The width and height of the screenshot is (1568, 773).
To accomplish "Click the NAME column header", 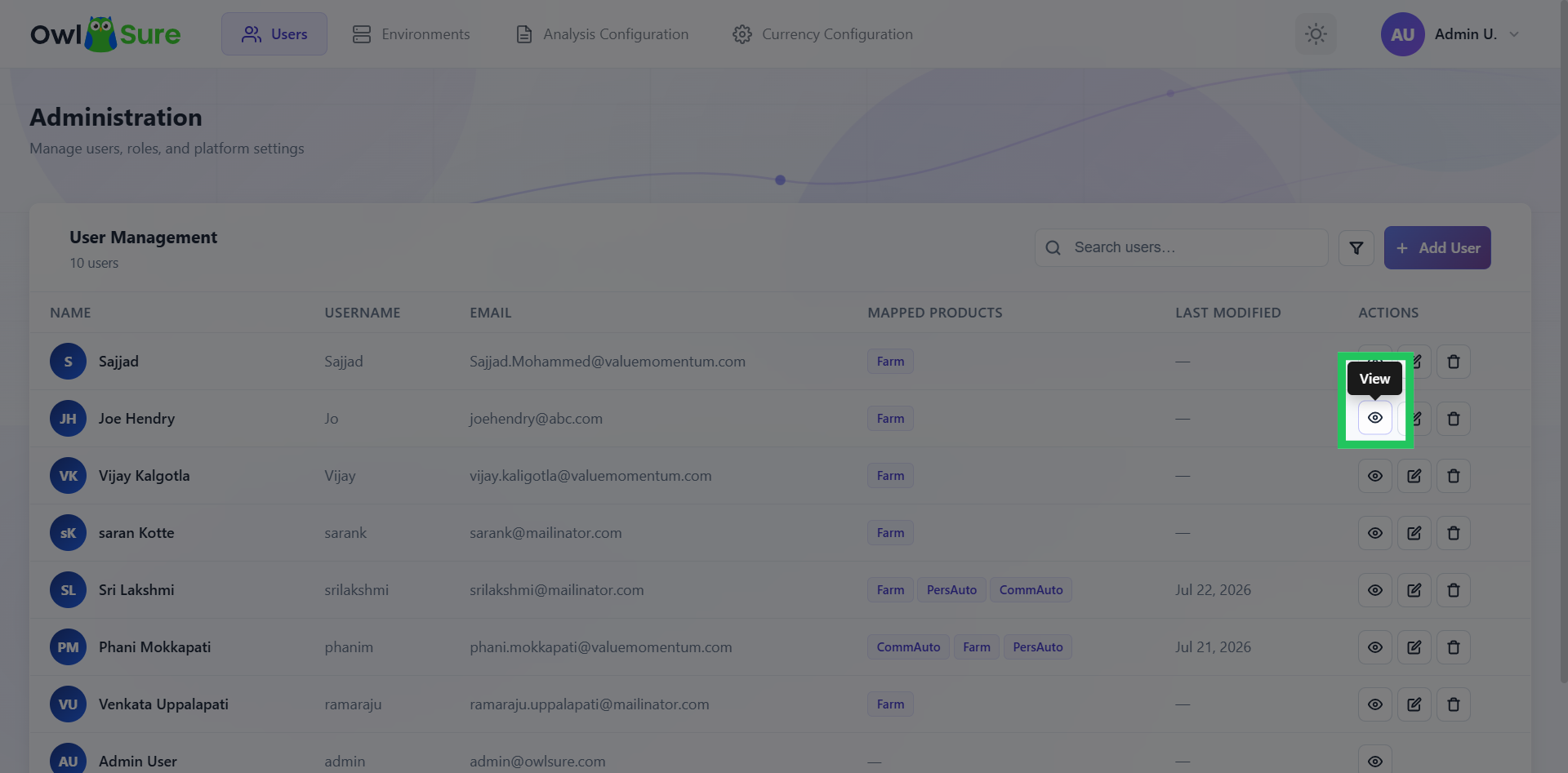I will [x=70, y=313].
